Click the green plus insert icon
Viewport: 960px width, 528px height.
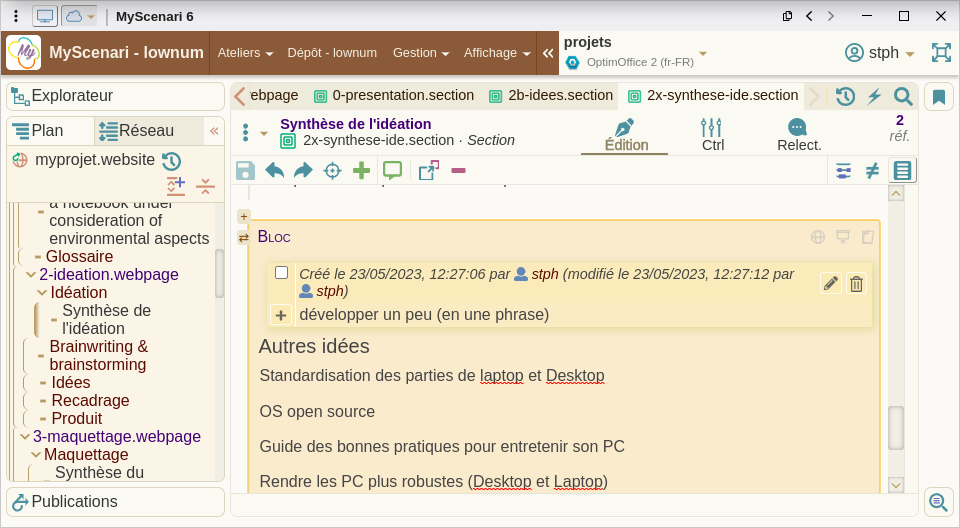(361, 171)
